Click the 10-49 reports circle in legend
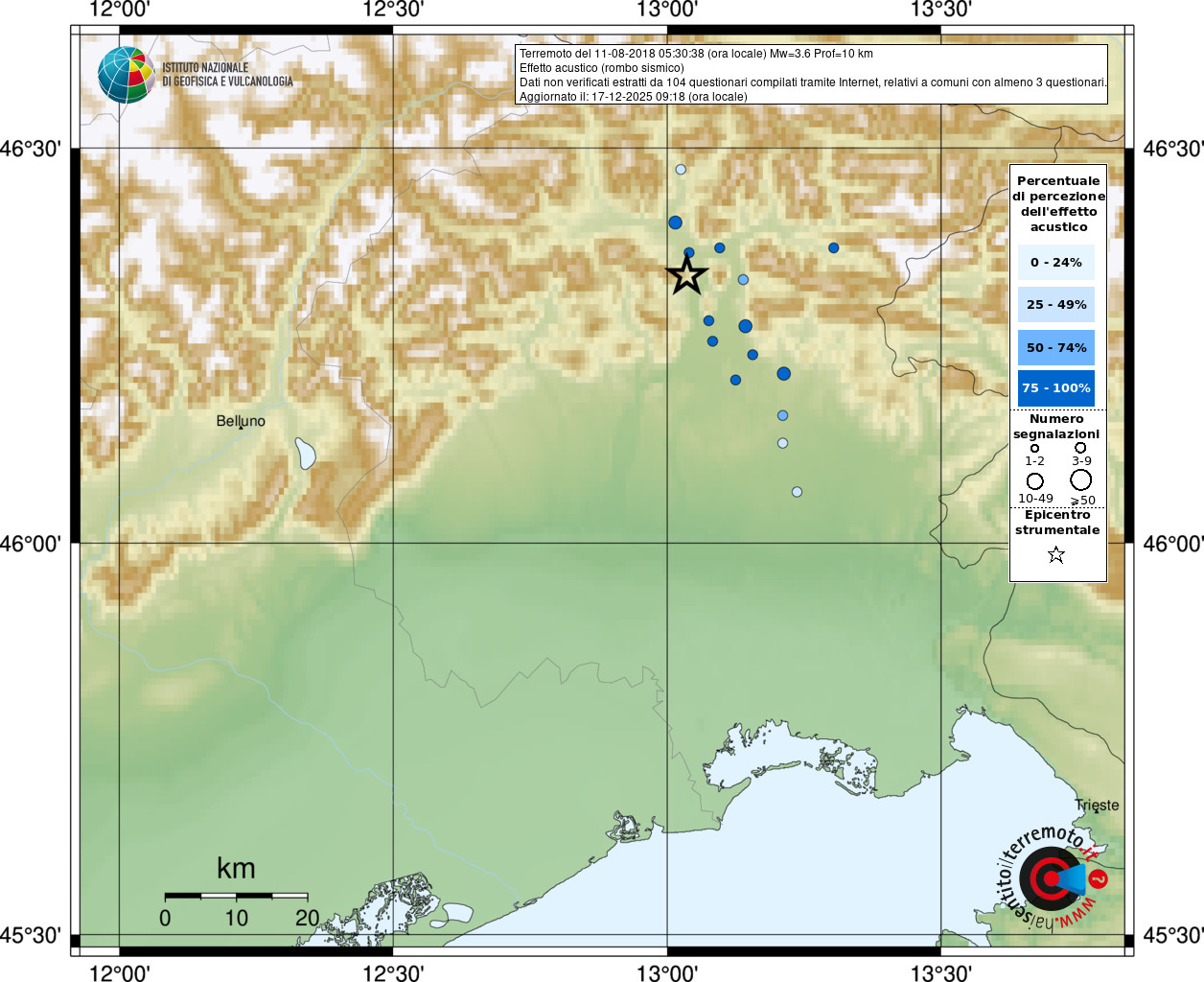Screen dimensions: 1204x982 tap(1035, 480)
